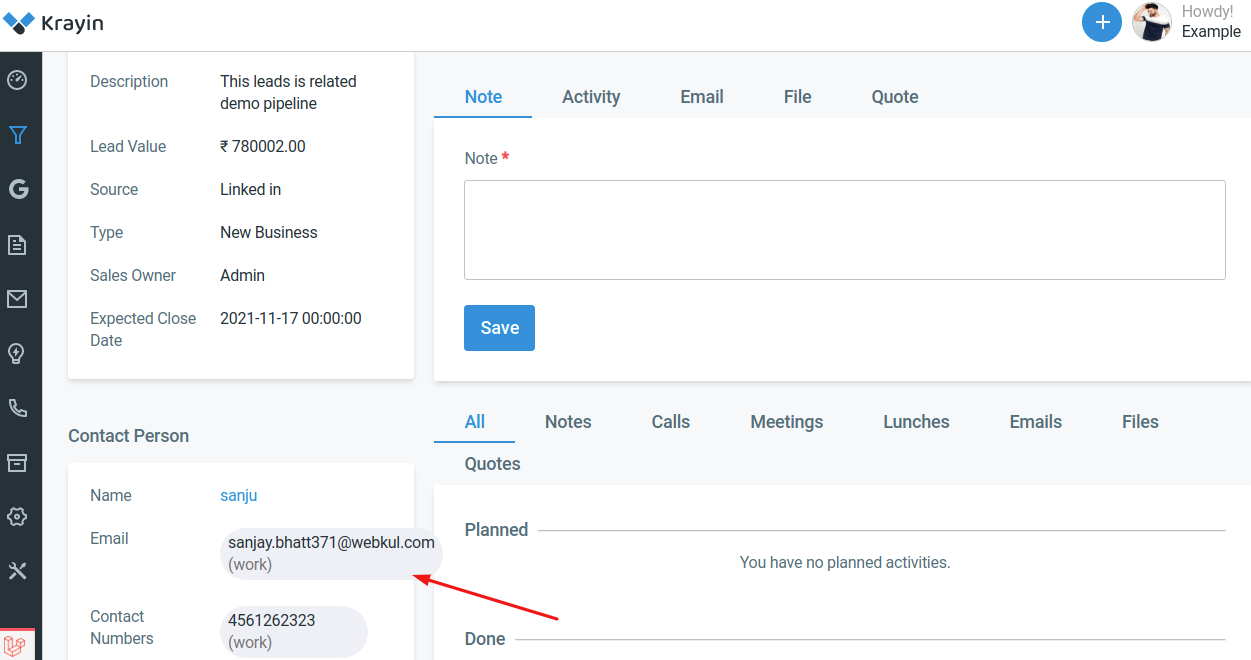Select the Leads funnel icon in sidebar
The width and height of the screenshot is (1251, 660).
(18, 134)
